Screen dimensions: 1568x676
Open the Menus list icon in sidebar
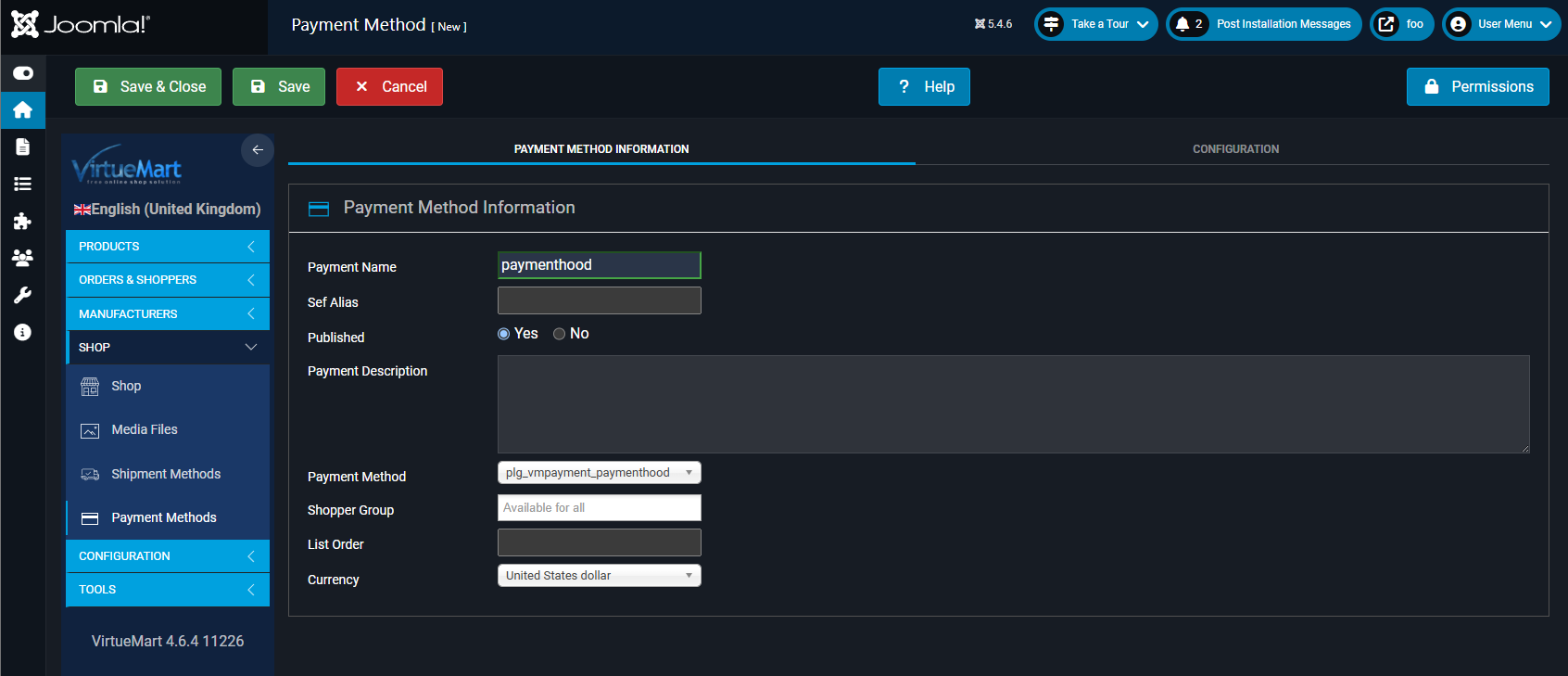[23, 184]
